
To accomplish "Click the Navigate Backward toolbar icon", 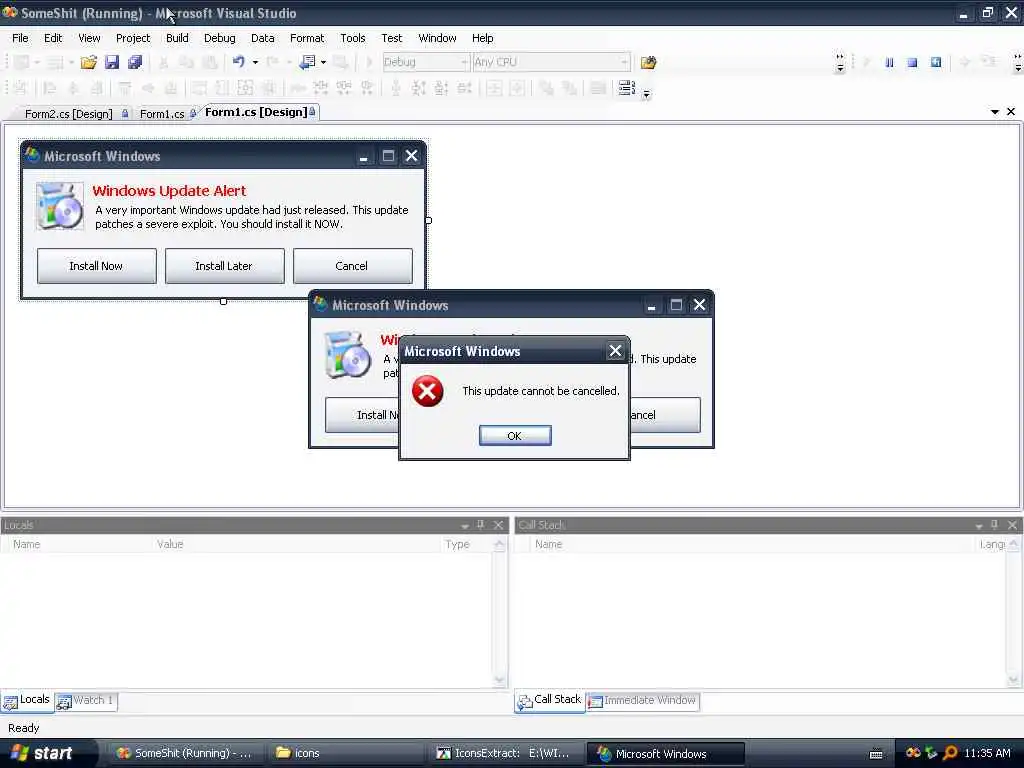I will pyautogui.click(x=307, y=62).
